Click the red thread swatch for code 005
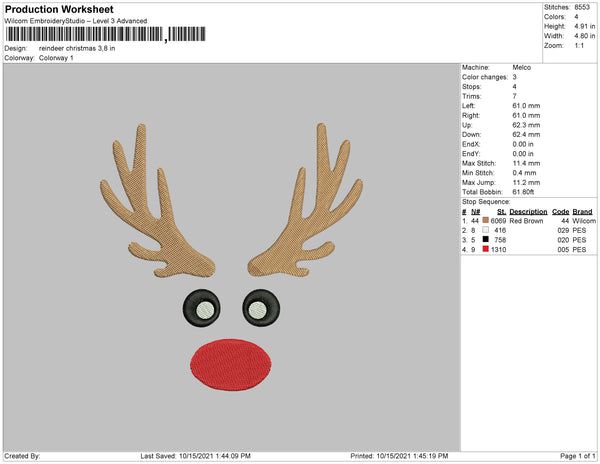Viewport: 600px width, 464px height. click(486, 249)
